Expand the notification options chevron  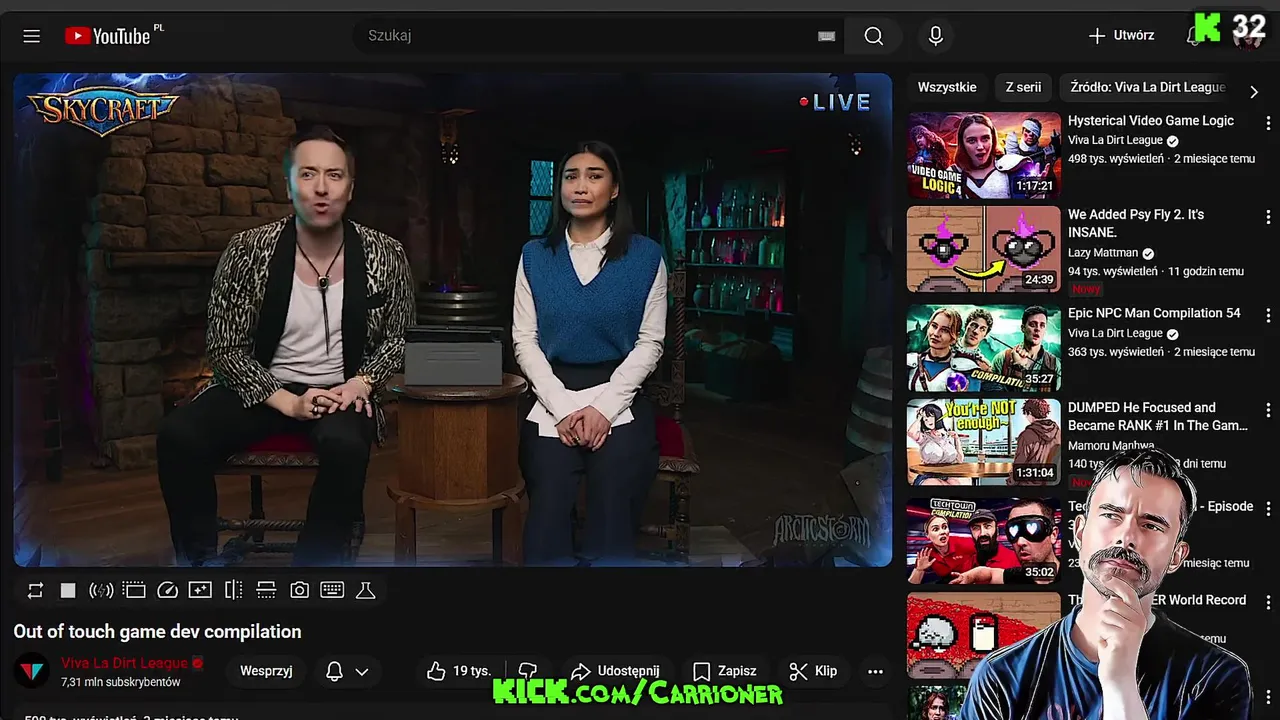[x=362, y=672]
